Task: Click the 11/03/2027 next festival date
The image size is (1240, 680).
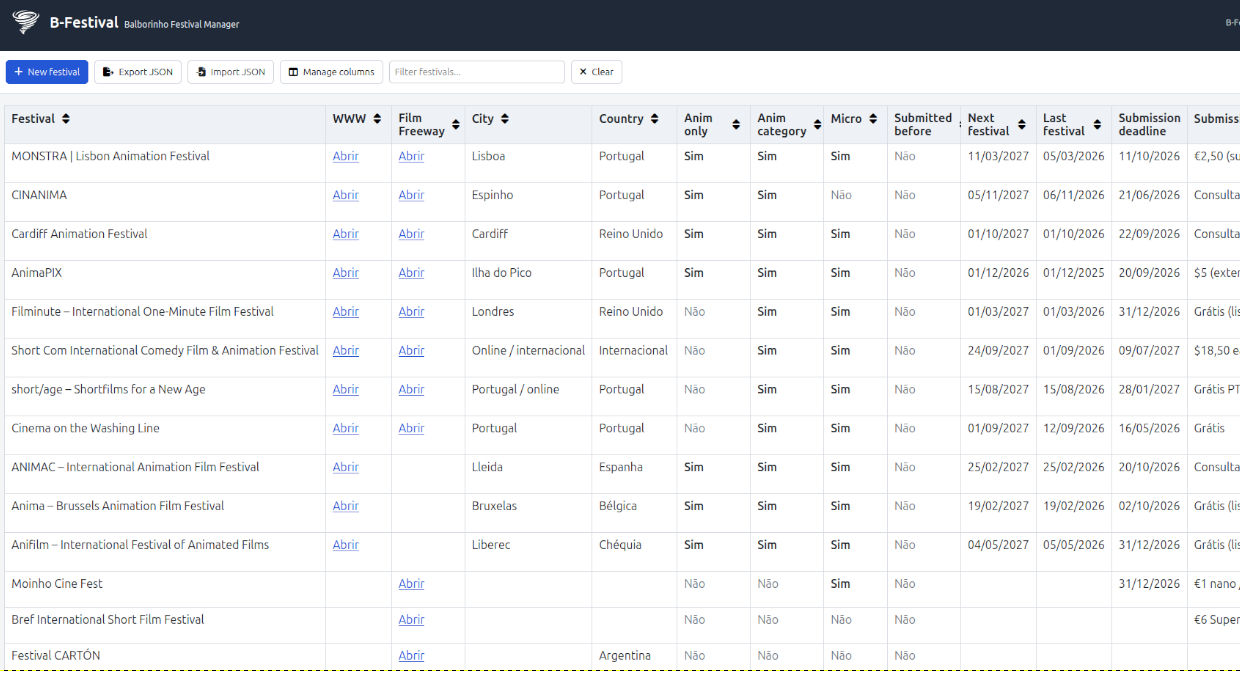Action: tap(998, 156)
